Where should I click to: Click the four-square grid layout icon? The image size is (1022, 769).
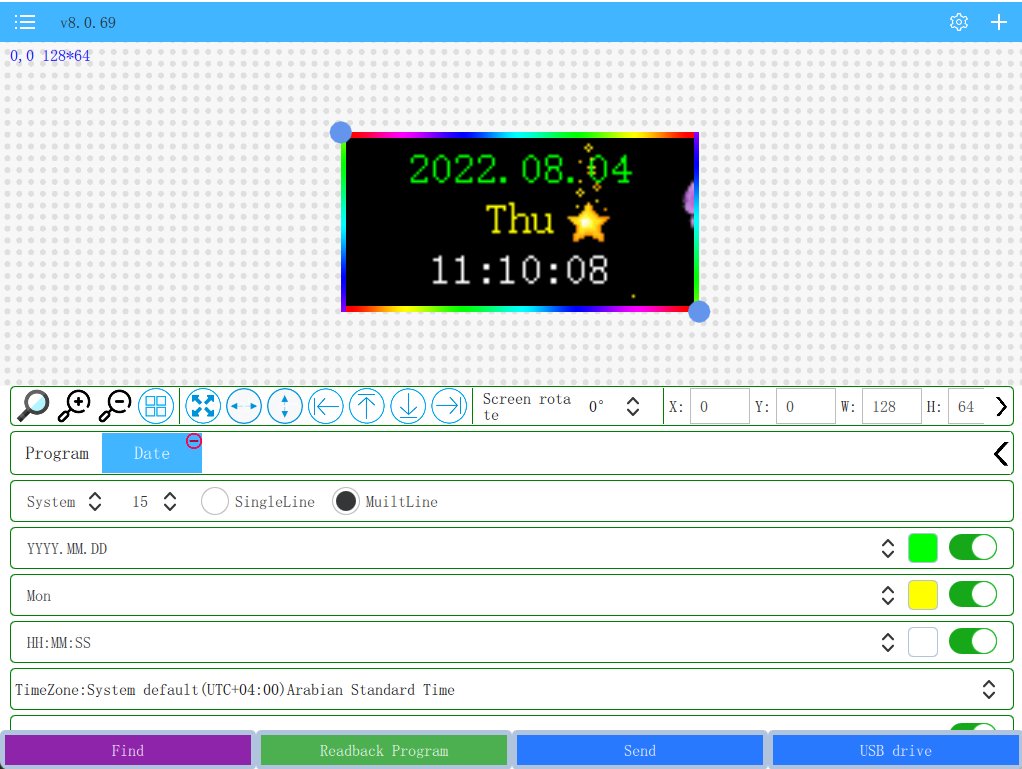[156, 406]
